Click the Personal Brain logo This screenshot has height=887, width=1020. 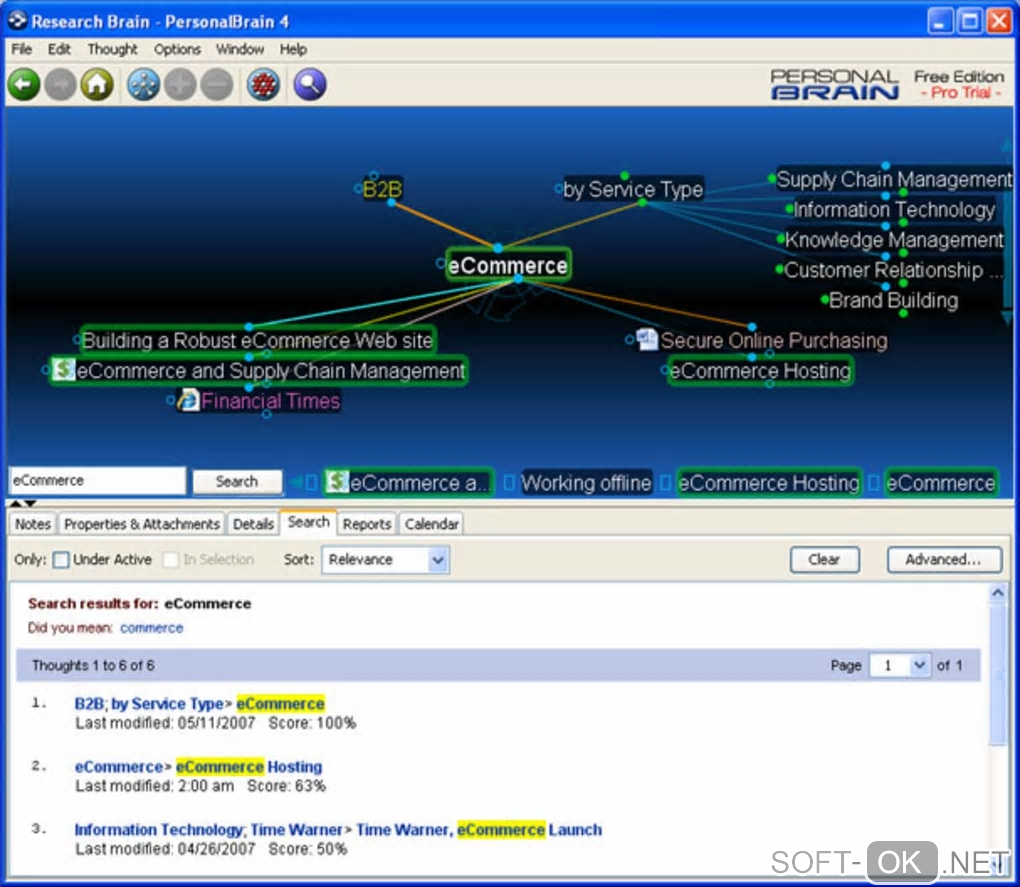pos(834,85)
